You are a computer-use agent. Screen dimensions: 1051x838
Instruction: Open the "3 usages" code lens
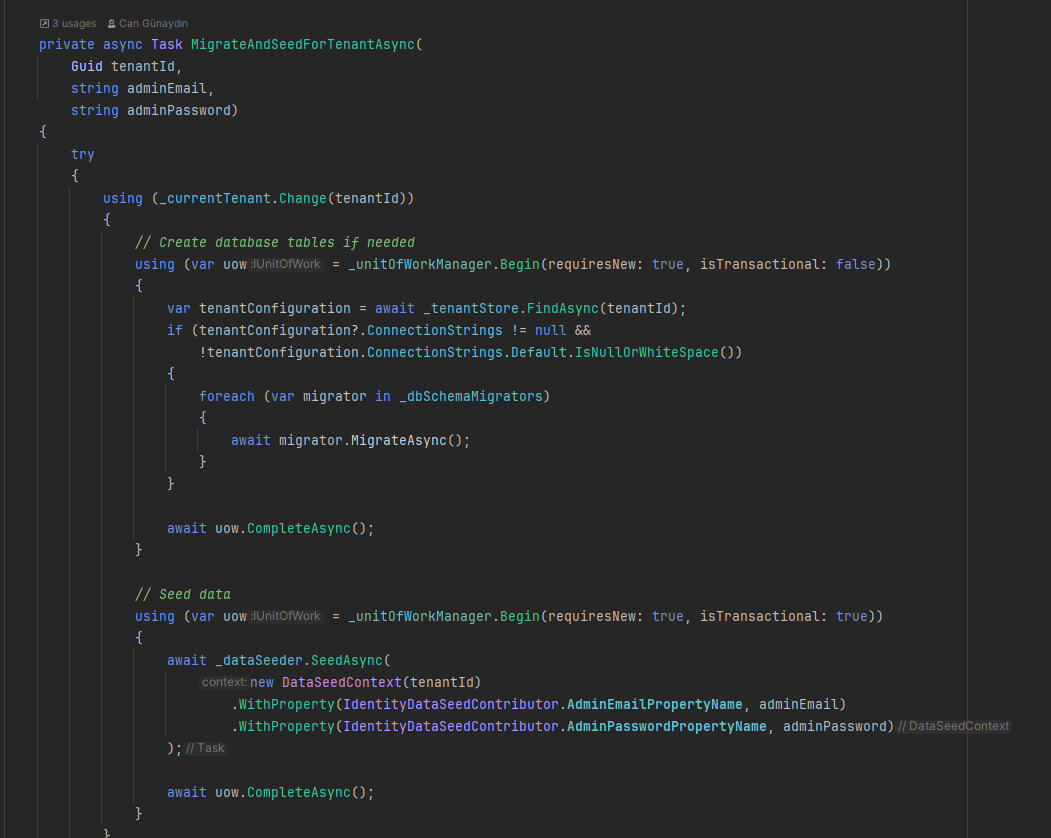(x=74, y=23)
